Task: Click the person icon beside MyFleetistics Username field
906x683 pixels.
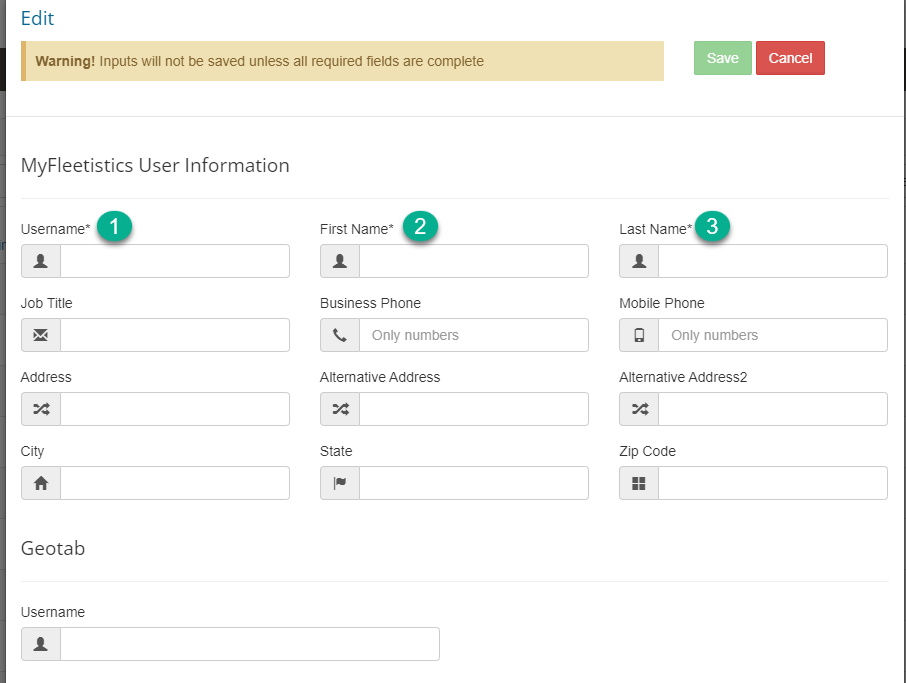Action: (41, 261)
